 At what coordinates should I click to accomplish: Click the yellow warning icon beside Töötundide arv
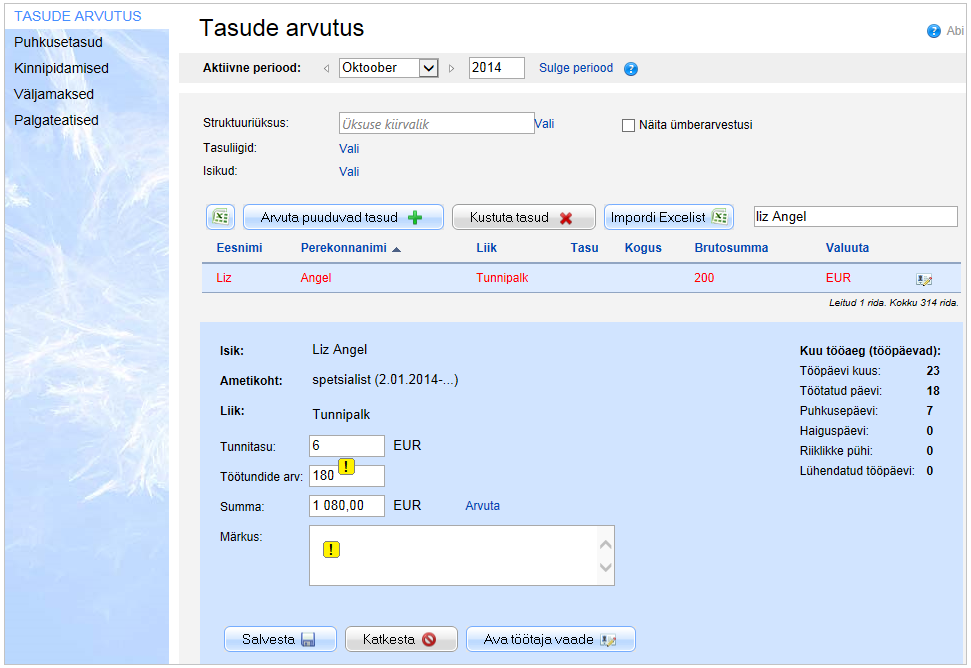coord(348,466)
